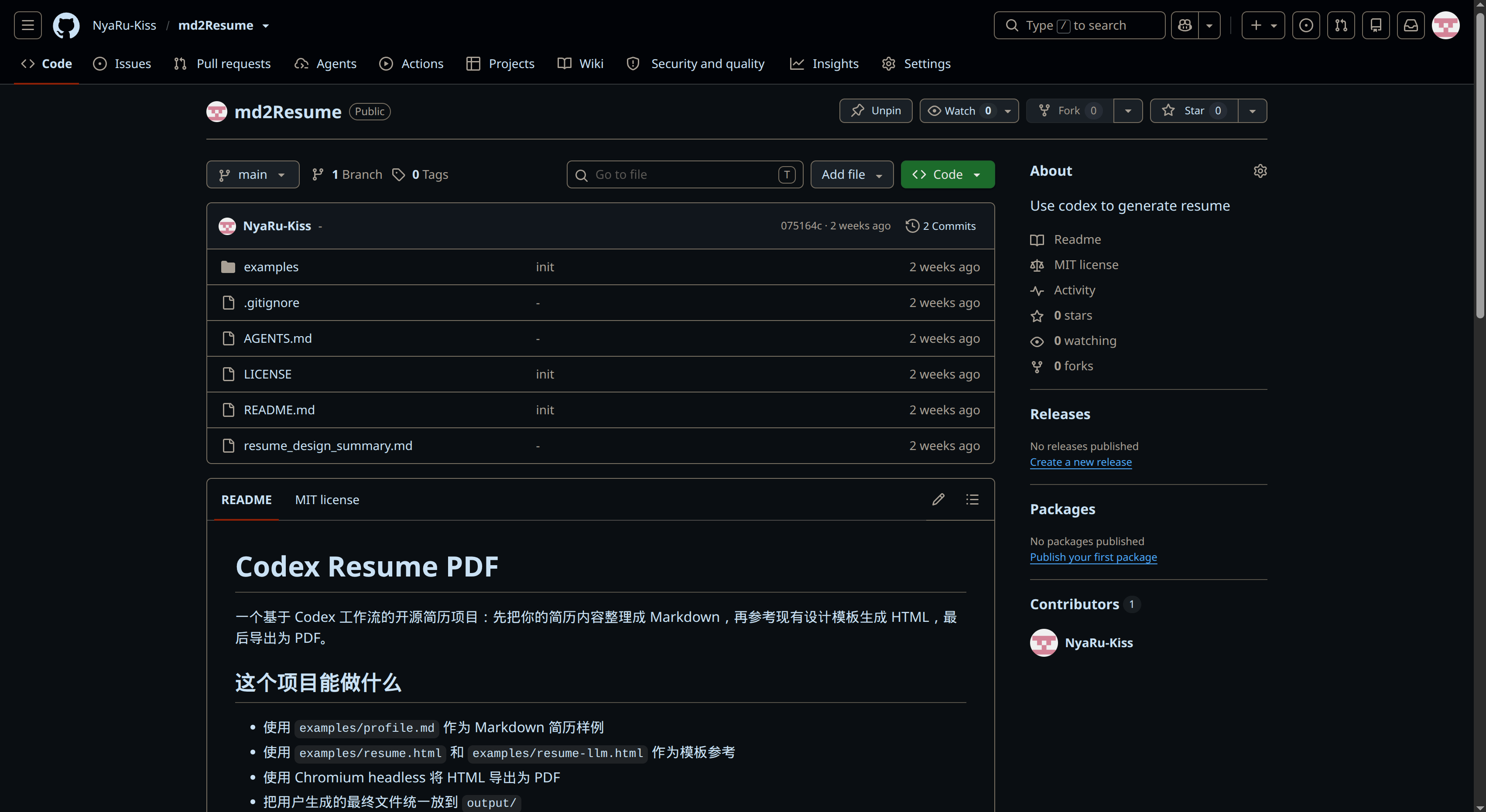Click the Fork button
Screen dimensions: 1486x812
pyautogui.click(x=1069, y=111)
